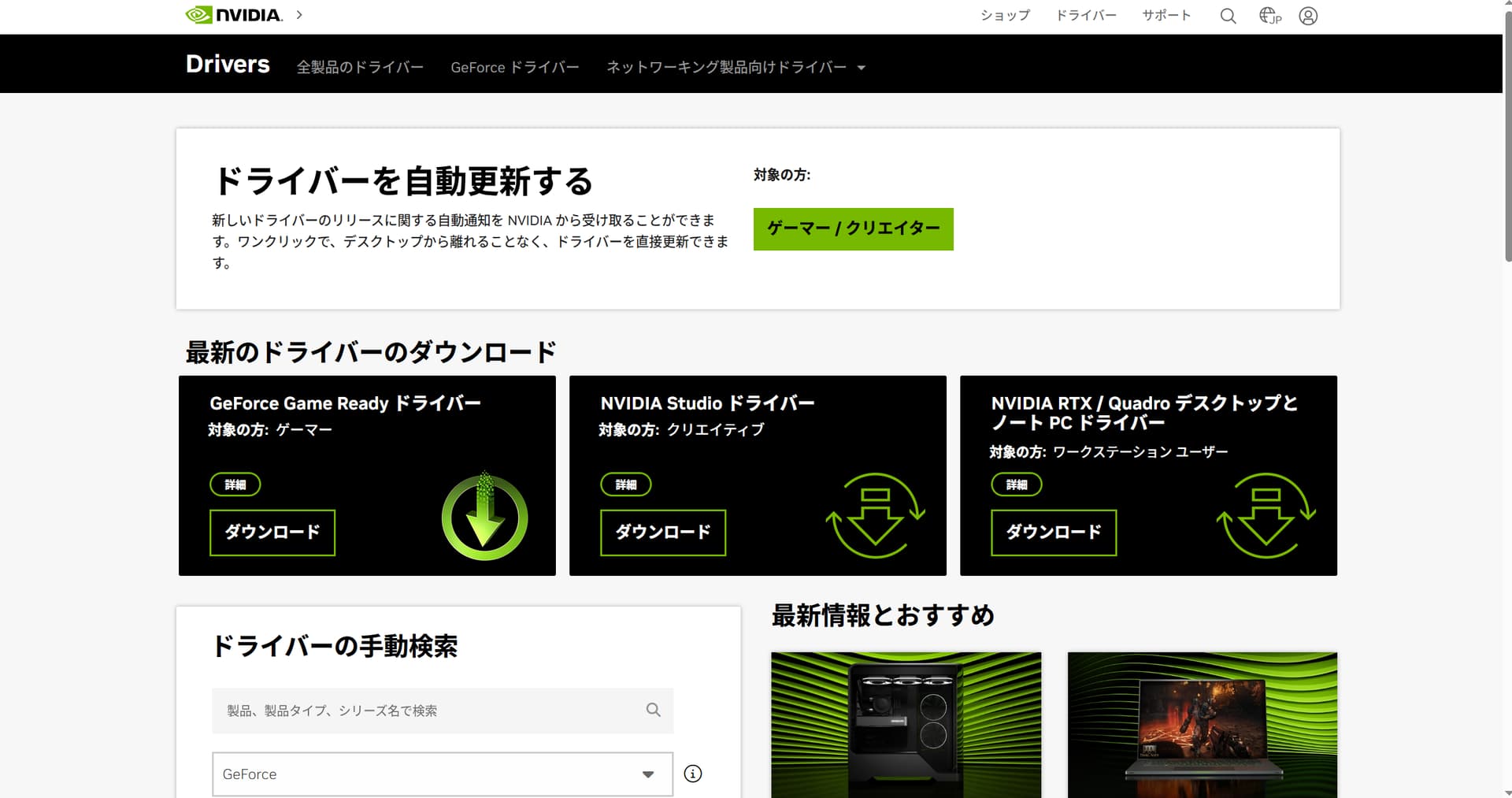Click the search icon in manual driver search

653,710
